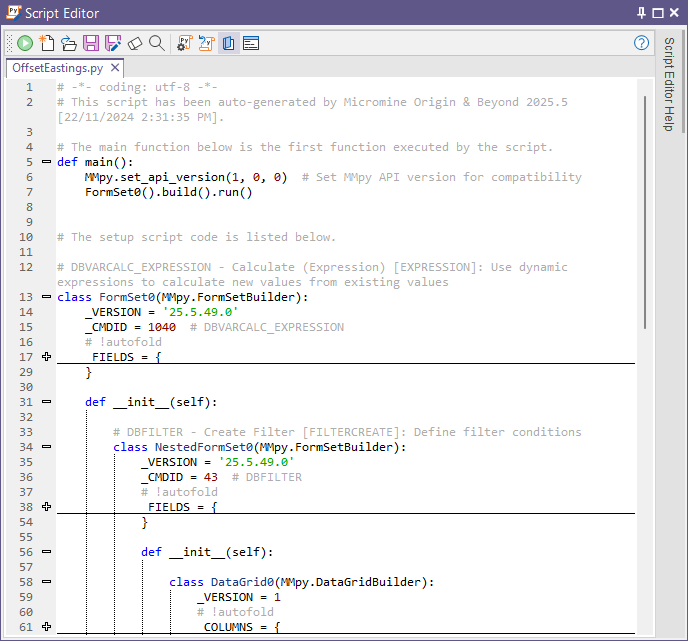Collapse the class NestedFormSet0 block

pyautogui.click(x=47, y=447)
